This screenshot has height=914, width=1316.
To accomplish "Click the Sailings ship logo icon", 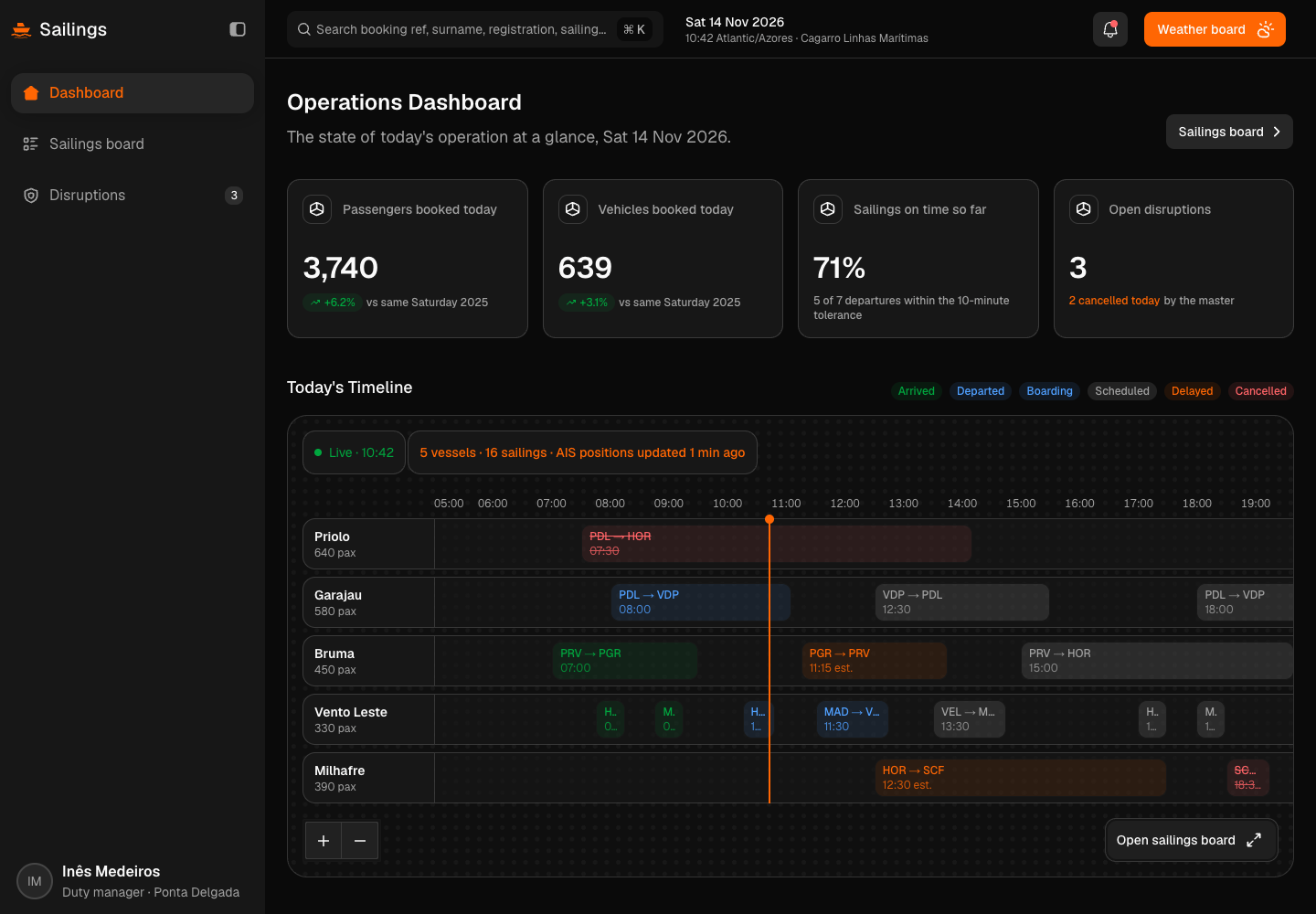I will point(21,29).
